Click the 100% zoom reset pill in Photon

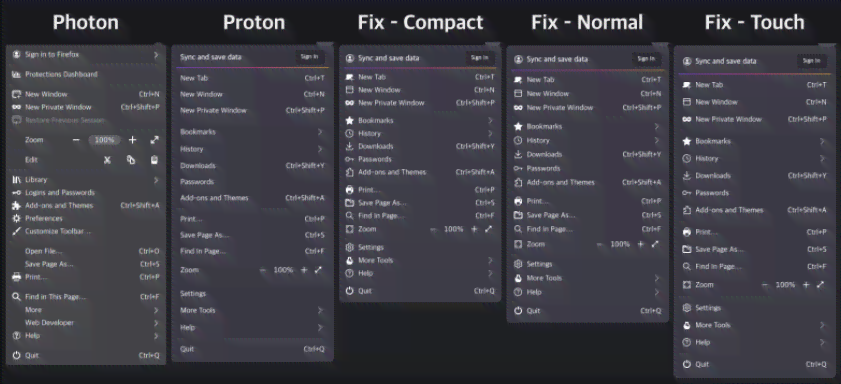[x=105, y=140]
